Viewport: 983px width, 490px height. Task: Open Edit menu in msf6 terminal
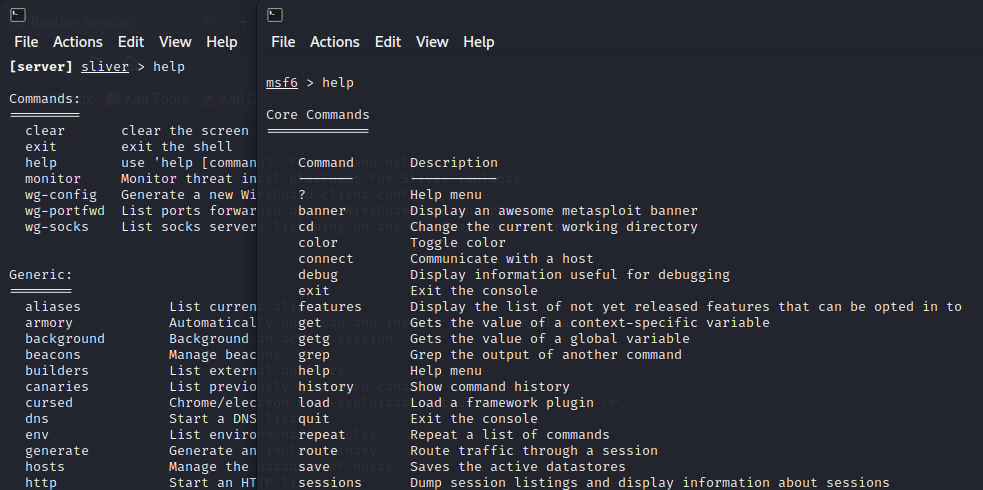tap(388, 42)
